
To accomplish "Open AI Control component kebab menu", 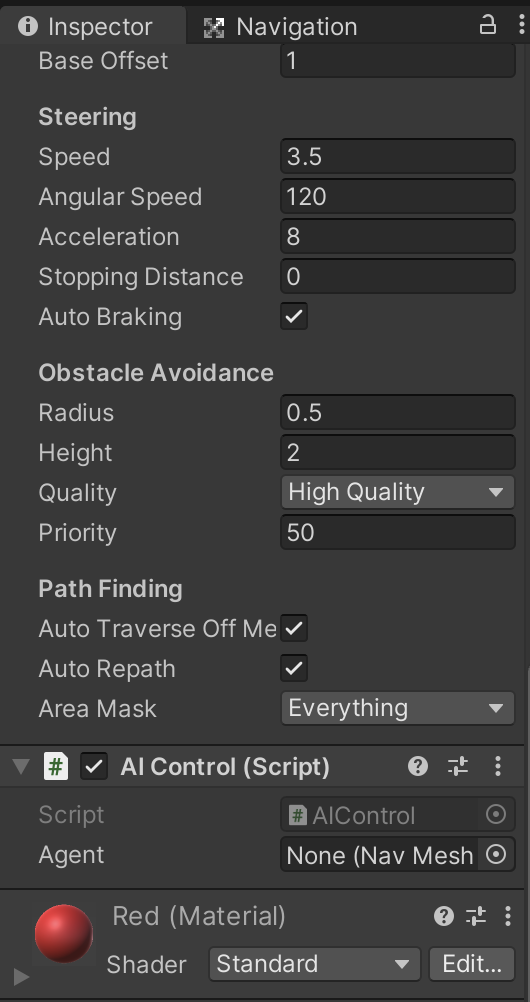I will 498,766.
